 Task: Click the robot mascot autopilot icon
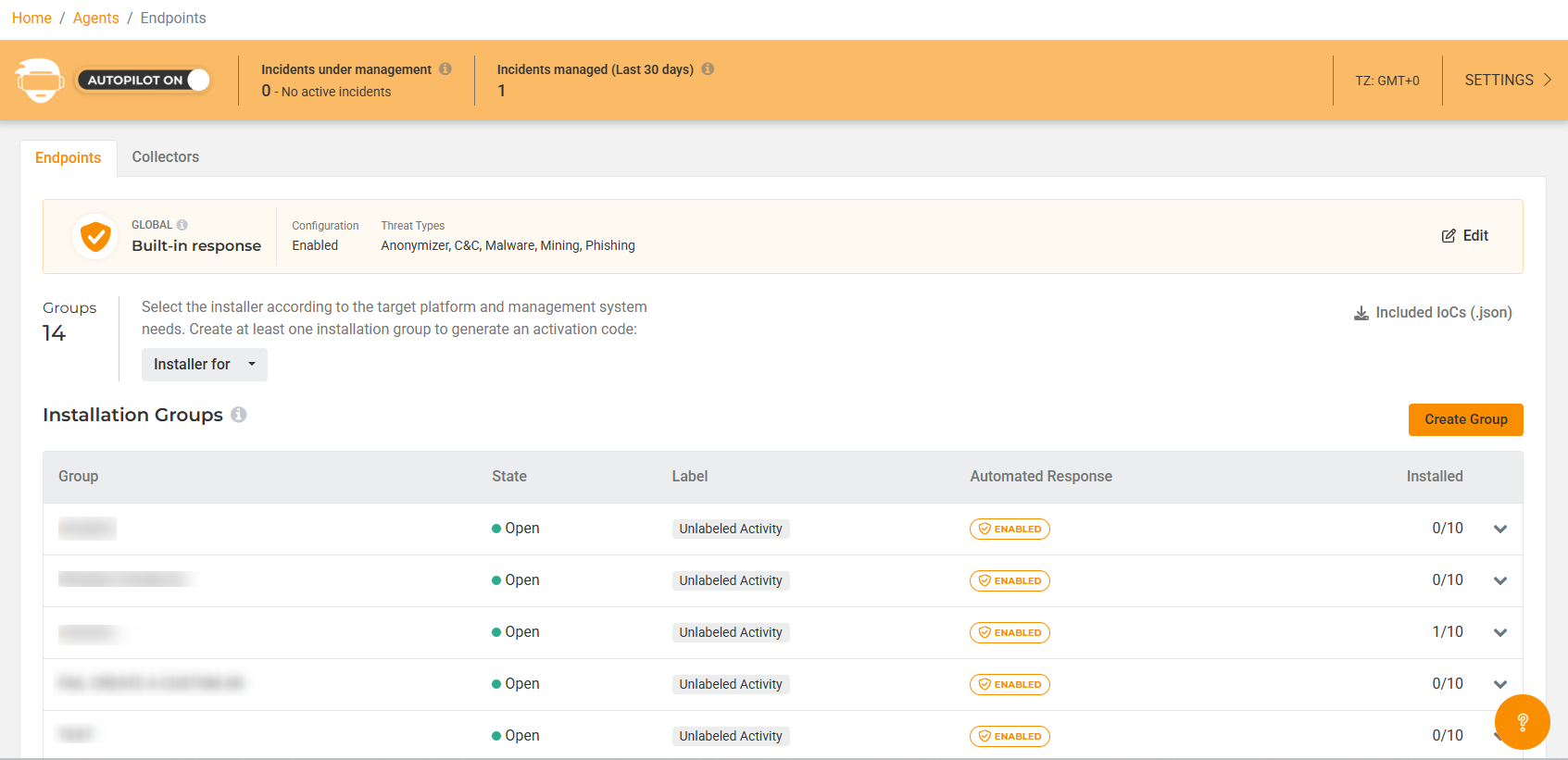[x=39, y=81]
